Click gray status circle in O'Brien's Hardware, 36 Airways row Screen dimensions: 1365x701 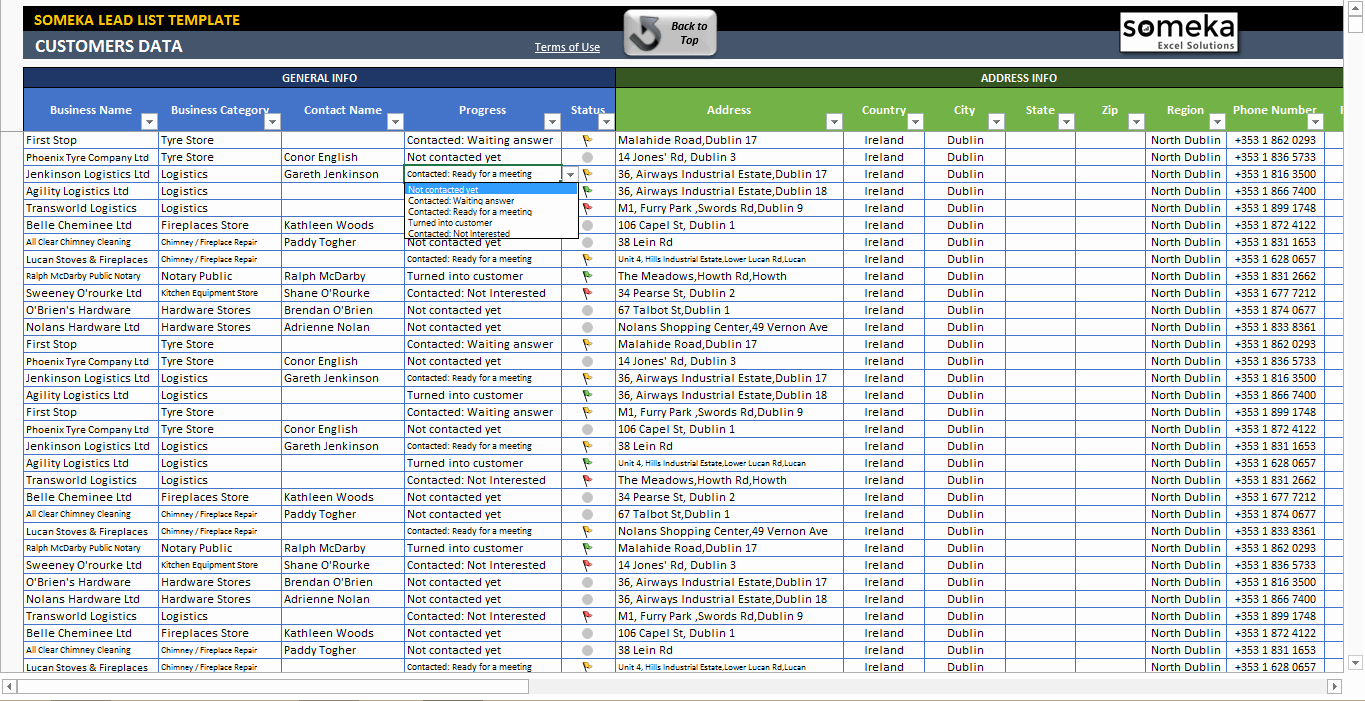point(588,582)
